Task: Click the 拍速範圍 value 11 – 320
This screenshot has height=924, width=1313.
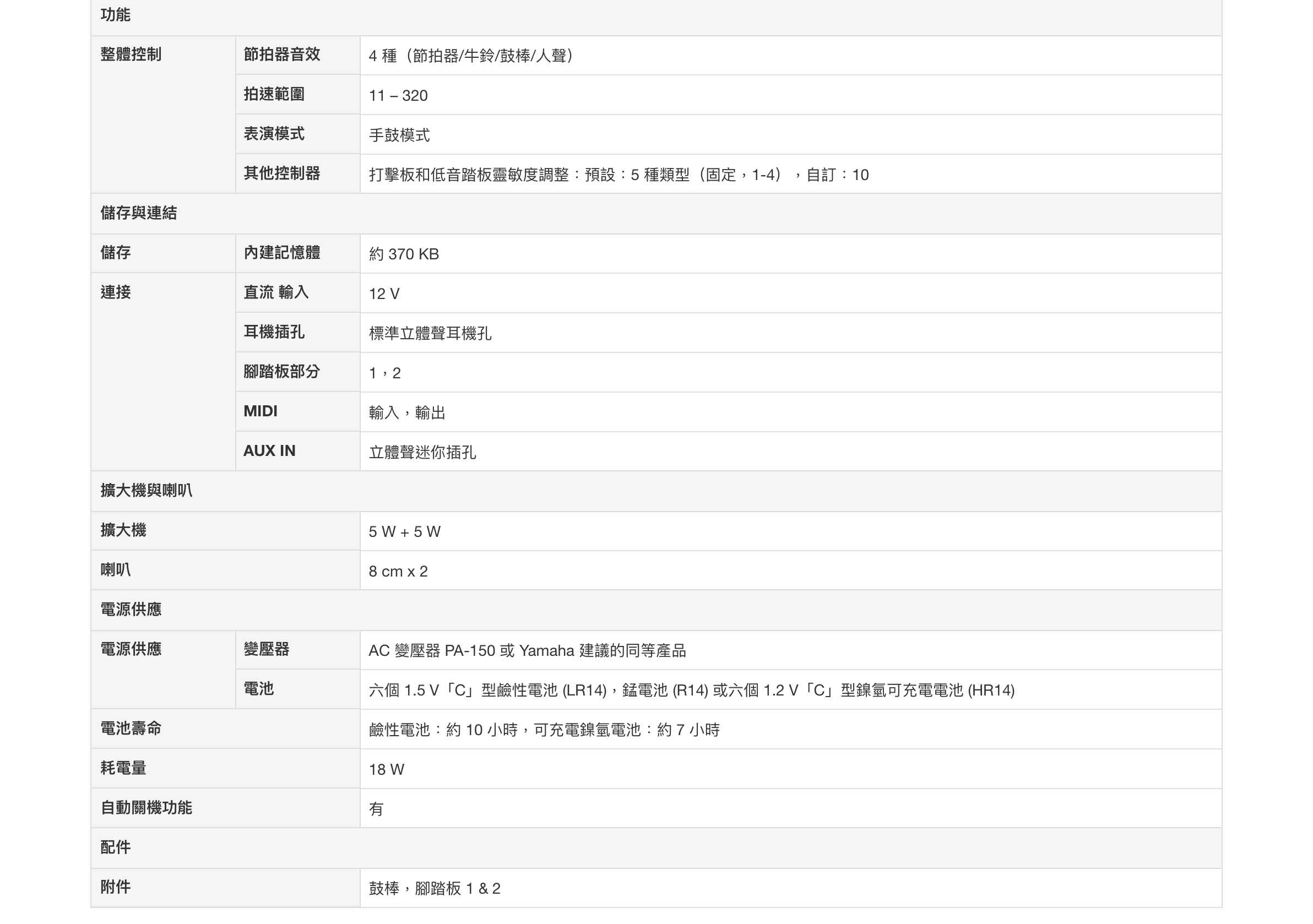Action: point(398,95)
